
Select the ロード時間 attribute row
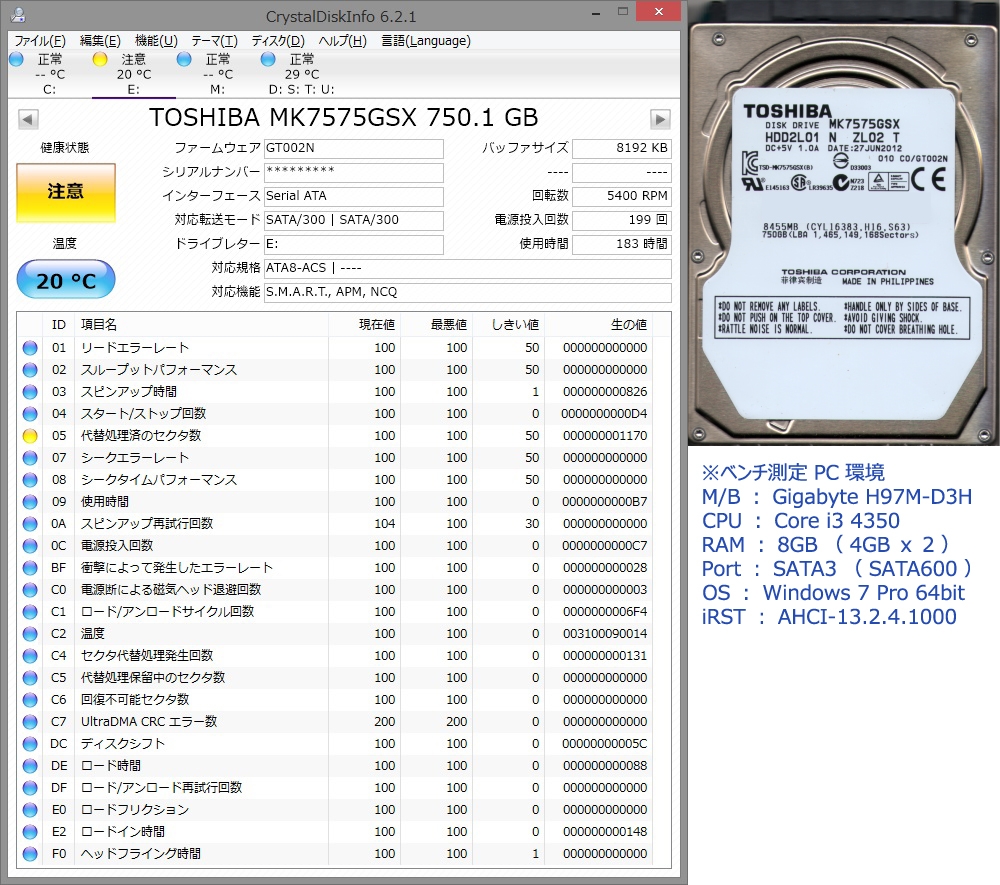335,766
